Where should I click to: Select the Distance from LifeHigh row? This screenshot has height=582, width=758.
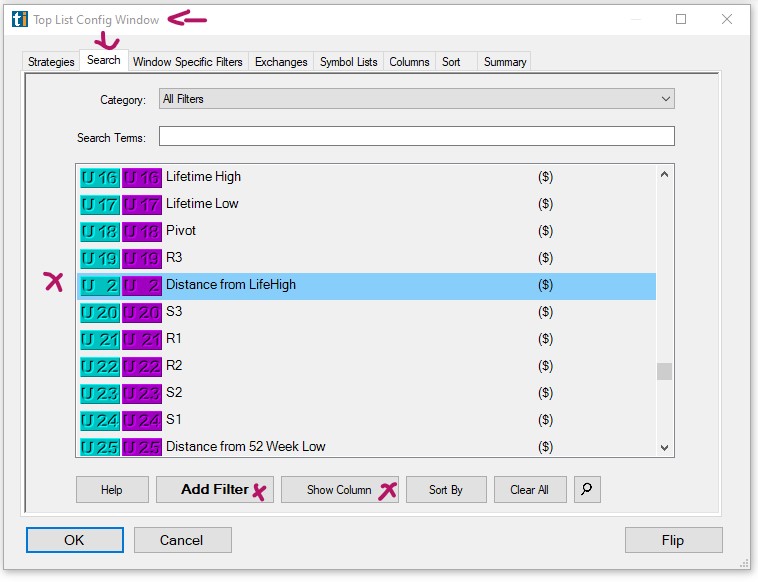point(350,285)
